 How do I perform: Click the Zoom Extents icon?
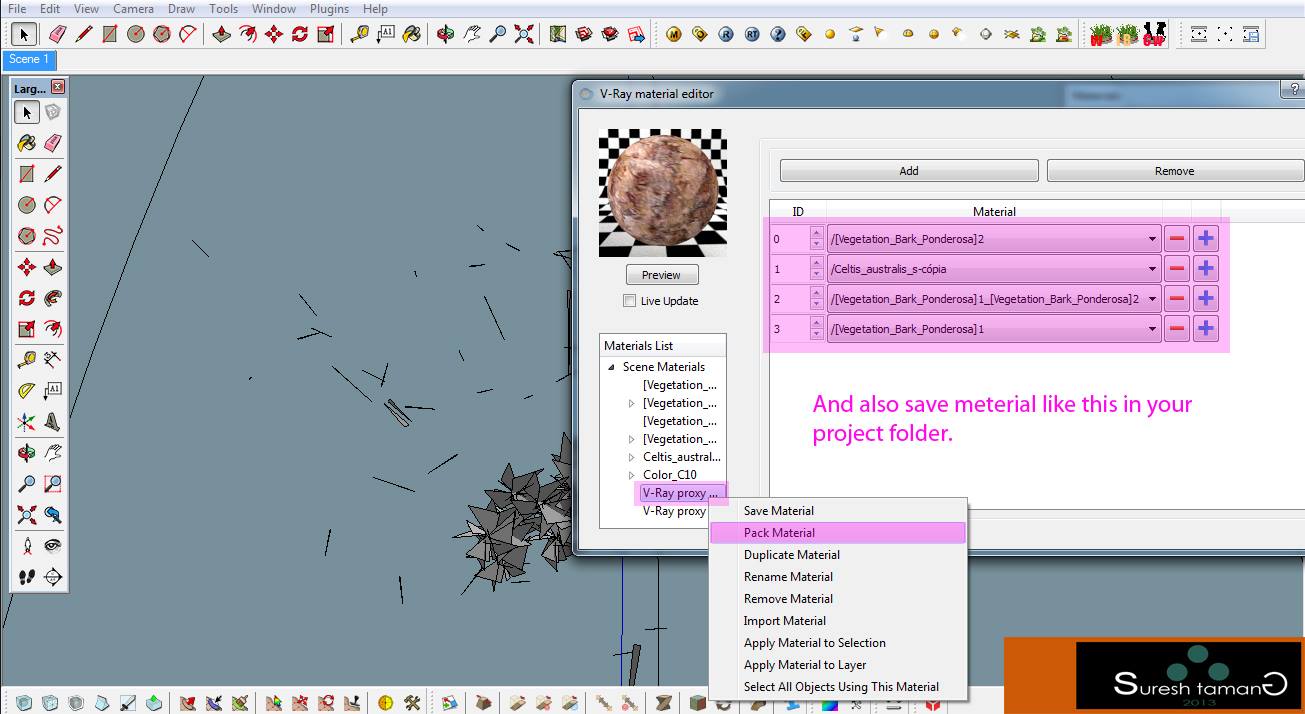26,514
